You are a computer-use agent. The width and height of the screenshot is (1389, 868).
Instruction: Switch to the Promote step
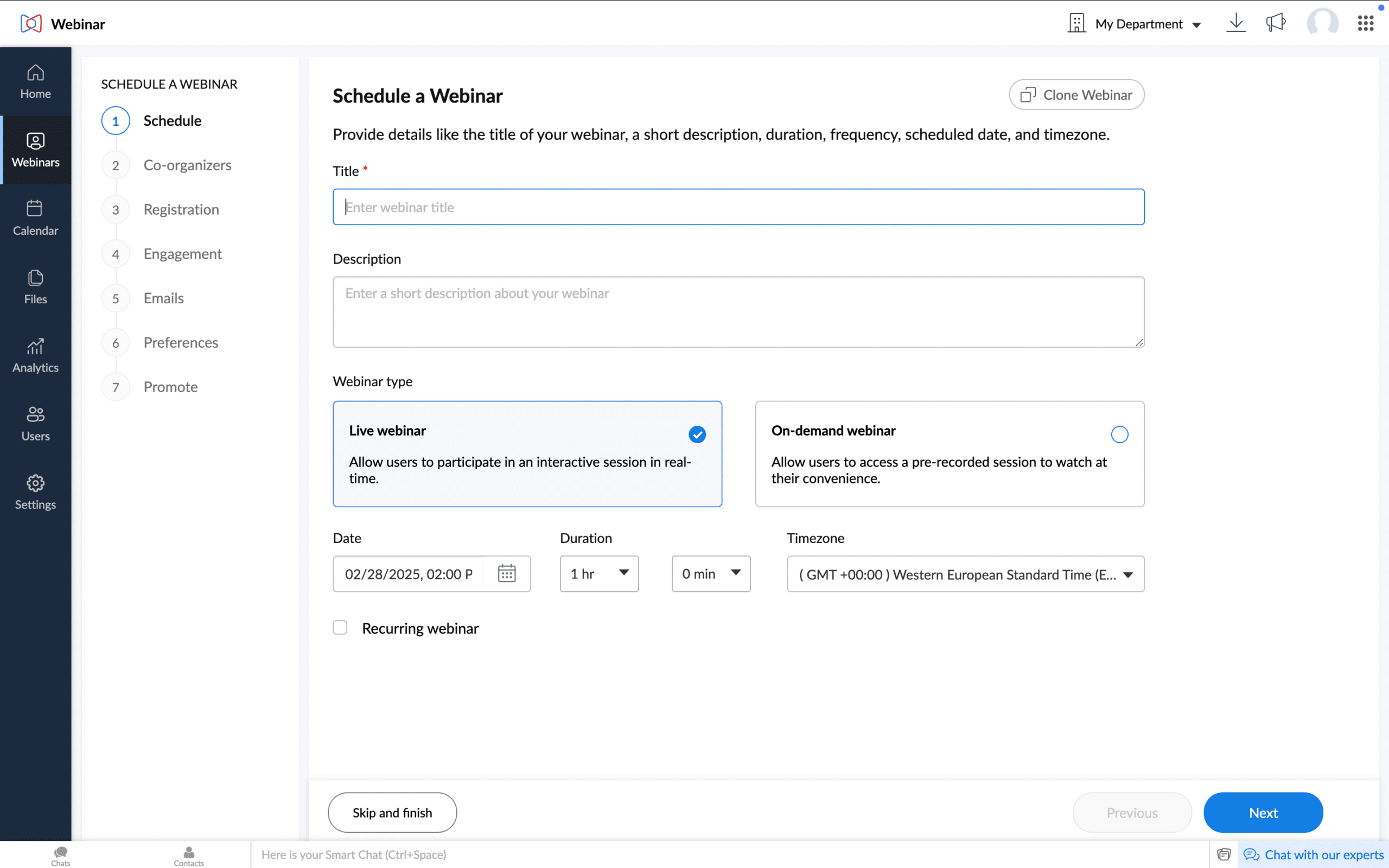170,386
